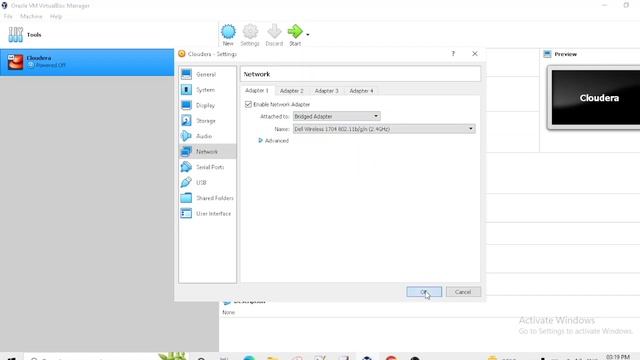Select the Cloudera VM icon in the list
Viewport: 640px width, 360px height.
pyautogui.click(x=16, y=62)
